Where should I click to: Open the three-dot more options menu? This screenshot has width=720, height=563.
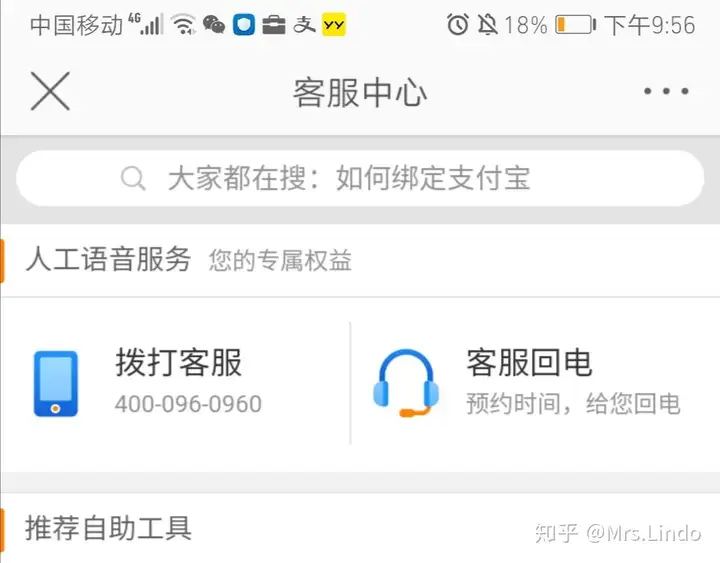pos(666,91)
